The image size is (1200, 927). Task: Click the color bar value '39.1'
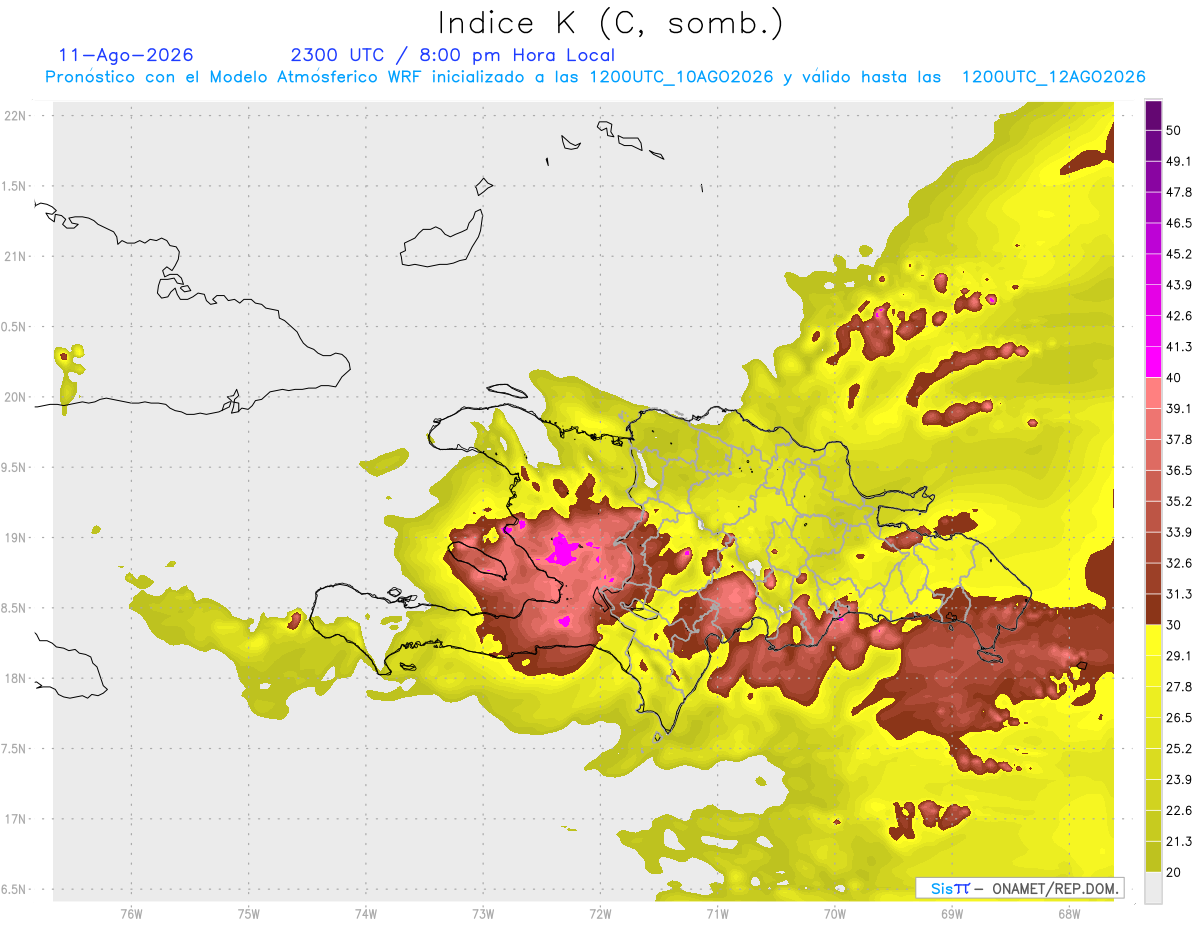pyautogui.click(x=1179, y=409)
